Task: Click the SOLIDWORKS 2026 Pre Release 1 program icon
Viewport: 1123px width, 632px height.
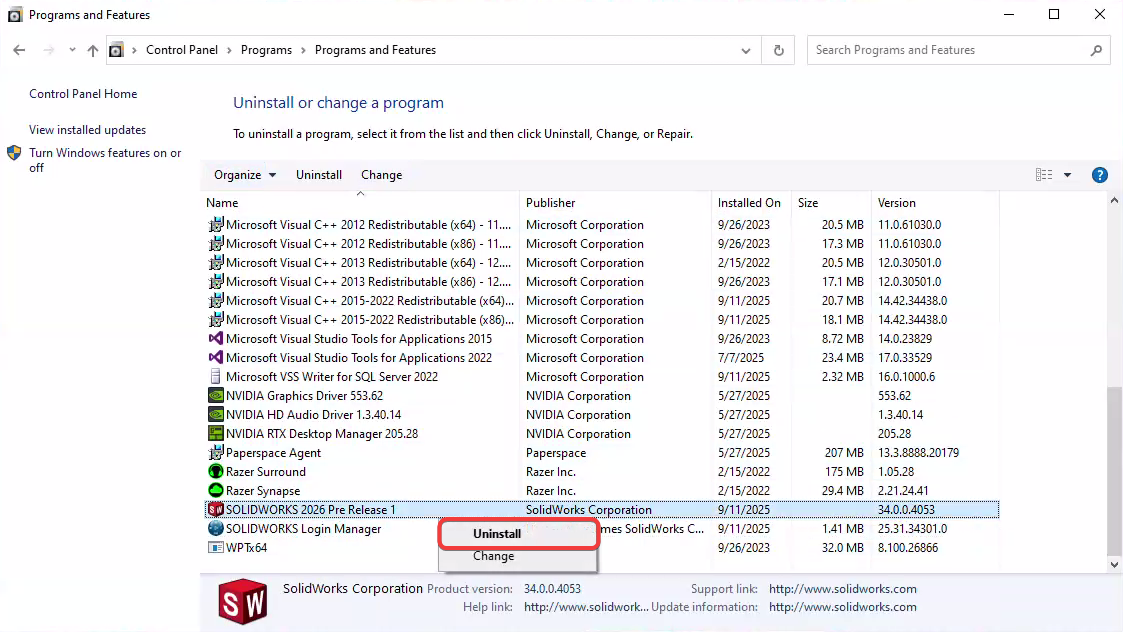Action: click(215, 509)
